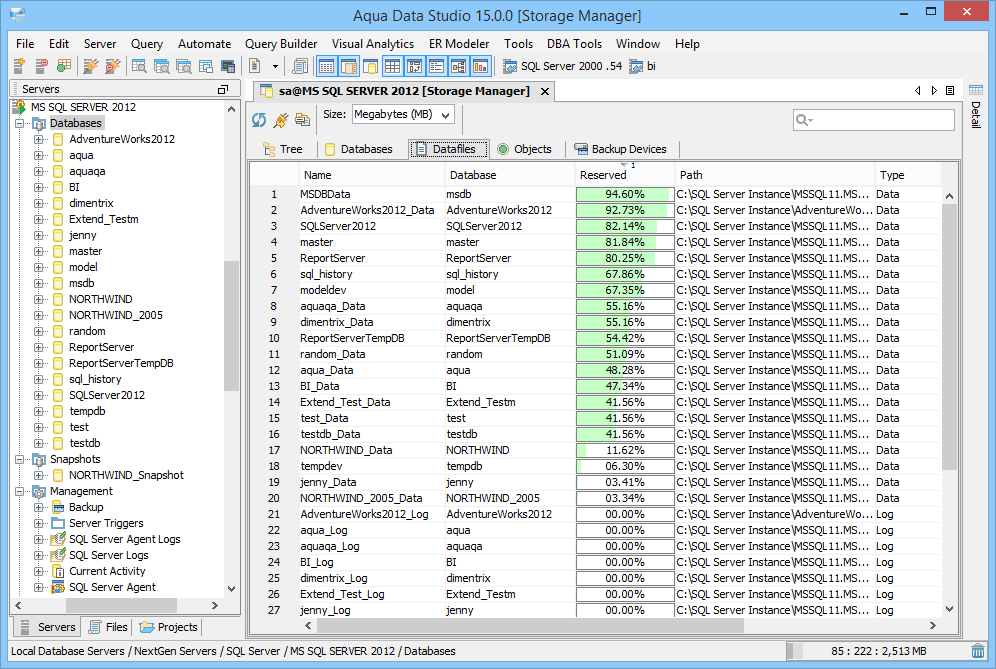Collapse the Management tree node

tap(20, 491)
